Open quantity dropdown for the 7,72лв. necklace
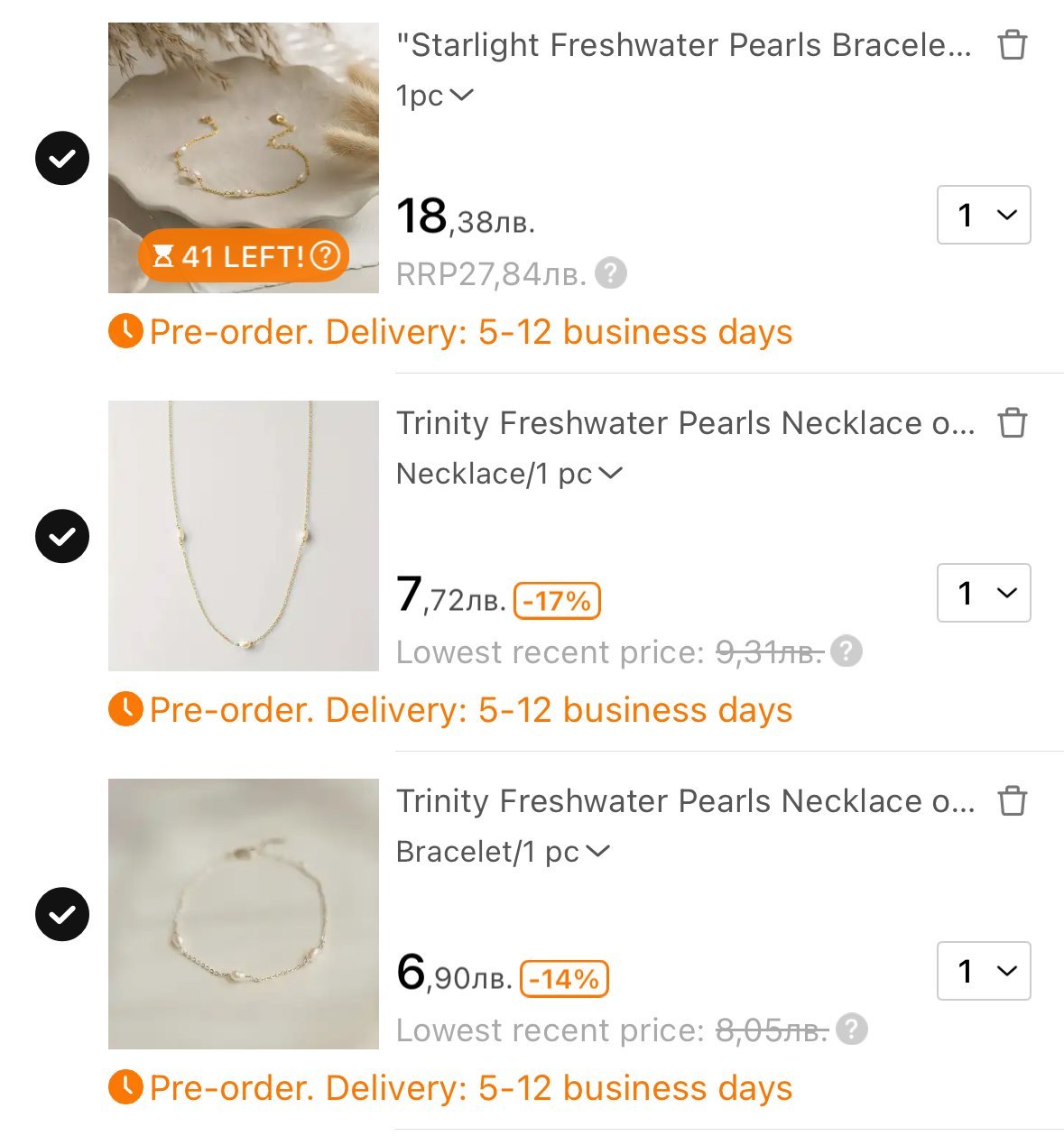This screenshot has height=1136, width=1064. [984, 593]
